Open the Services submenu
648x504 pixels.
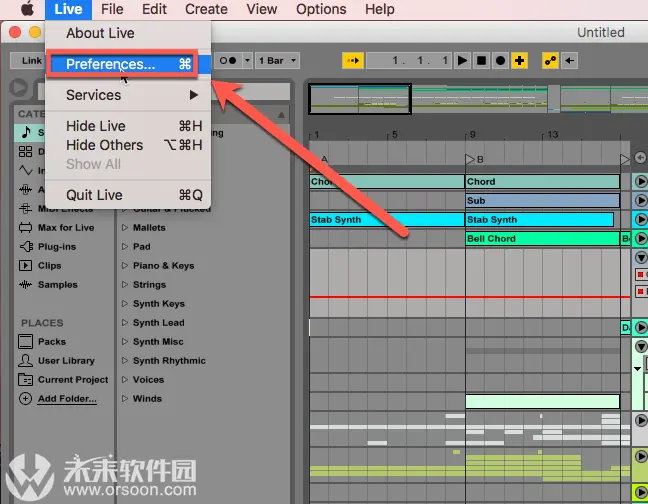(128, 95)
